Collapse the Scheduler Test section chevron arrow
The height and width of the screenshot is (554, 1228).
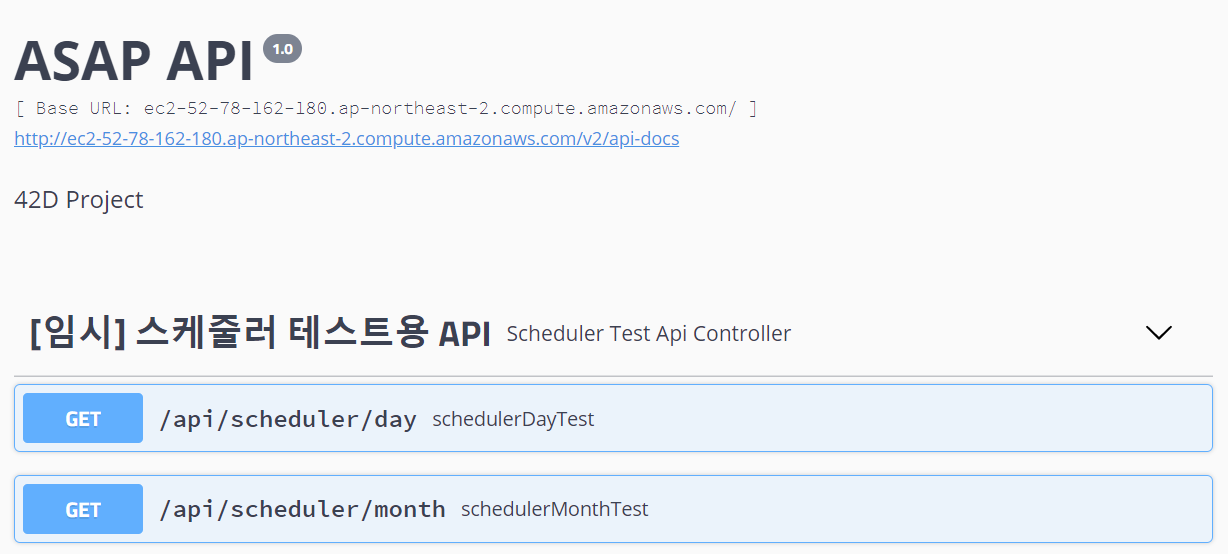pyautogui.click(x=1158, y=333)
